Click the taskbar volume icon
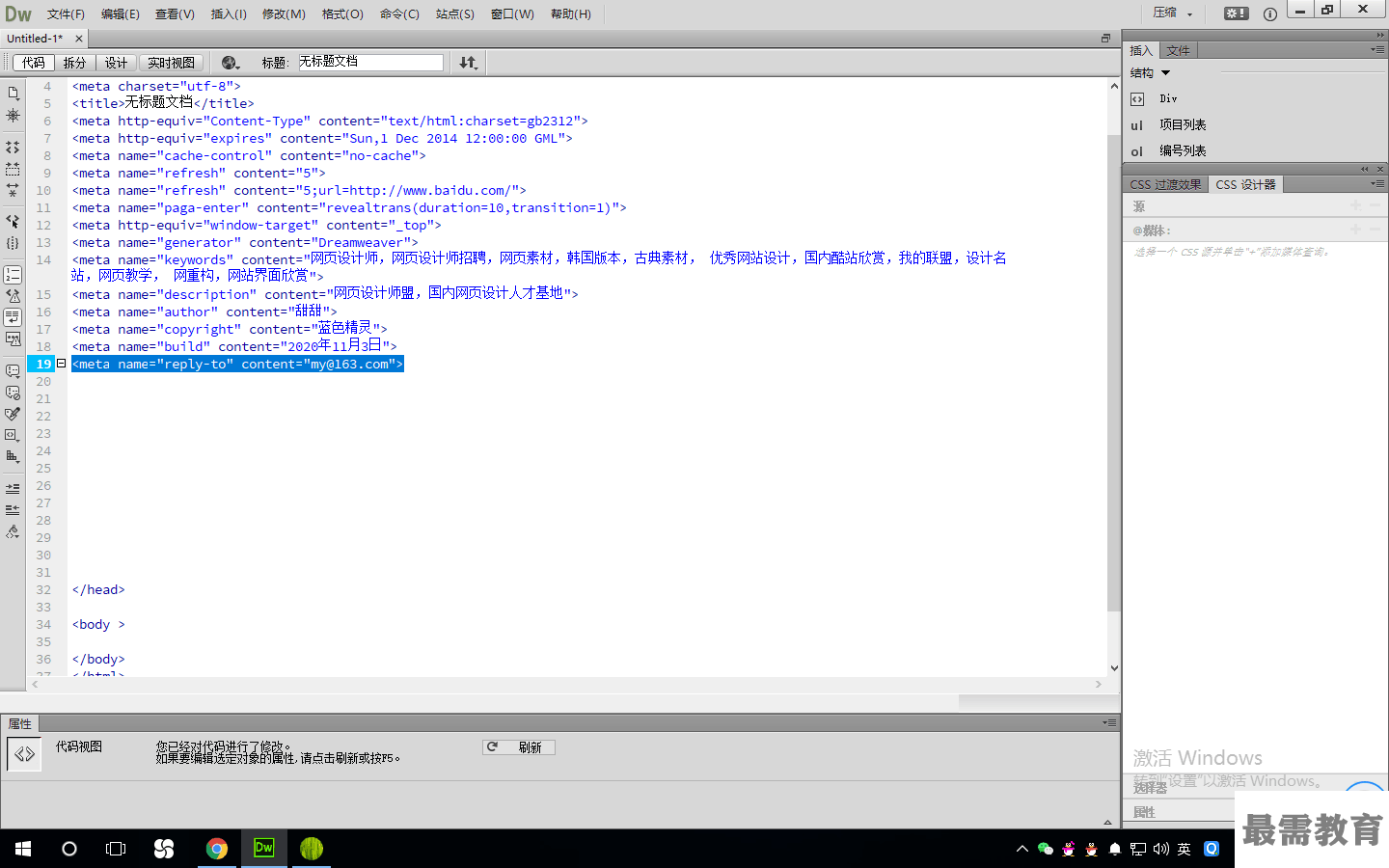The width and height of the screenshot is (1389, 868). click(1161, 849)
